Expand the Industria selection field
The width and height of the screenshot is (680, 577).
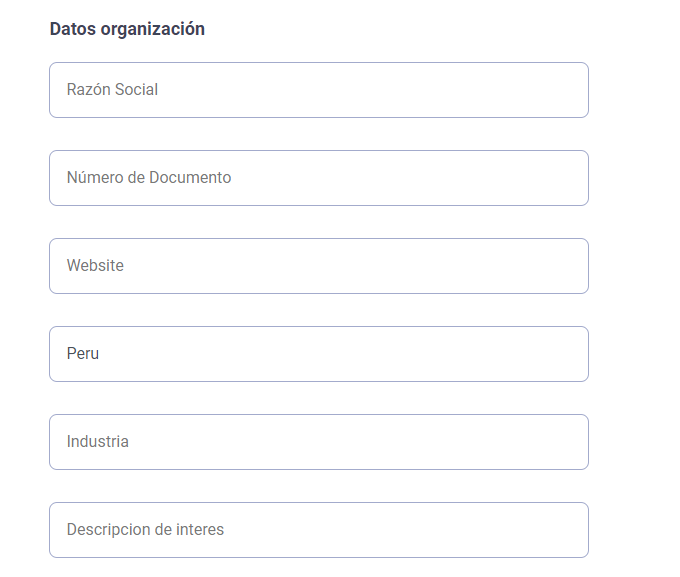(318, 442)
